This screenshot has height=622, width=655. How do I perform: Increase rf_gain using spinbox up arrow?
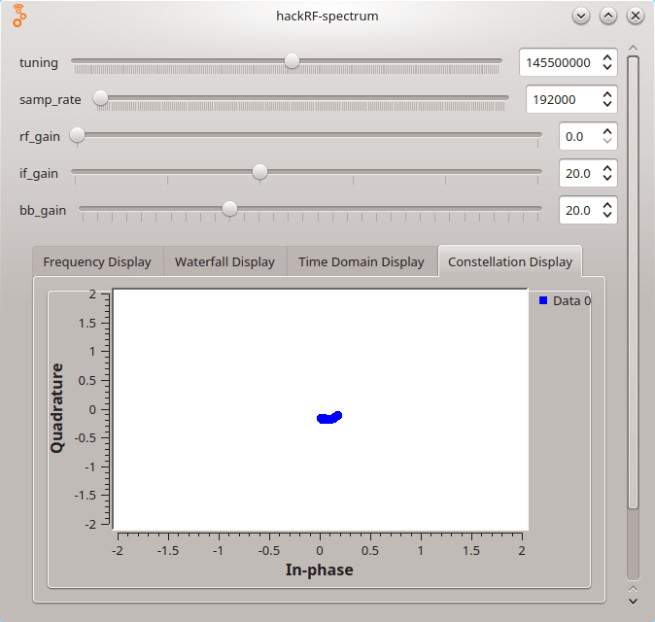point(606,131)
